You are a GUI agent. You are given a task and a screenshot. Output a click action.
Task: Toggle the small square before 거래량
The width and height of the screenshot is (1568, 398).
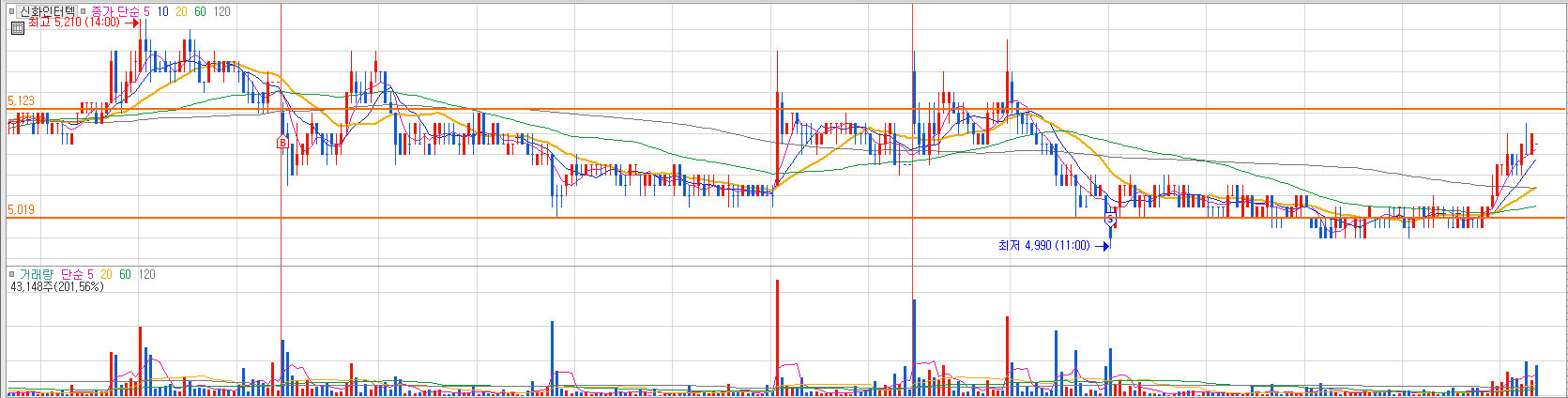11,274
